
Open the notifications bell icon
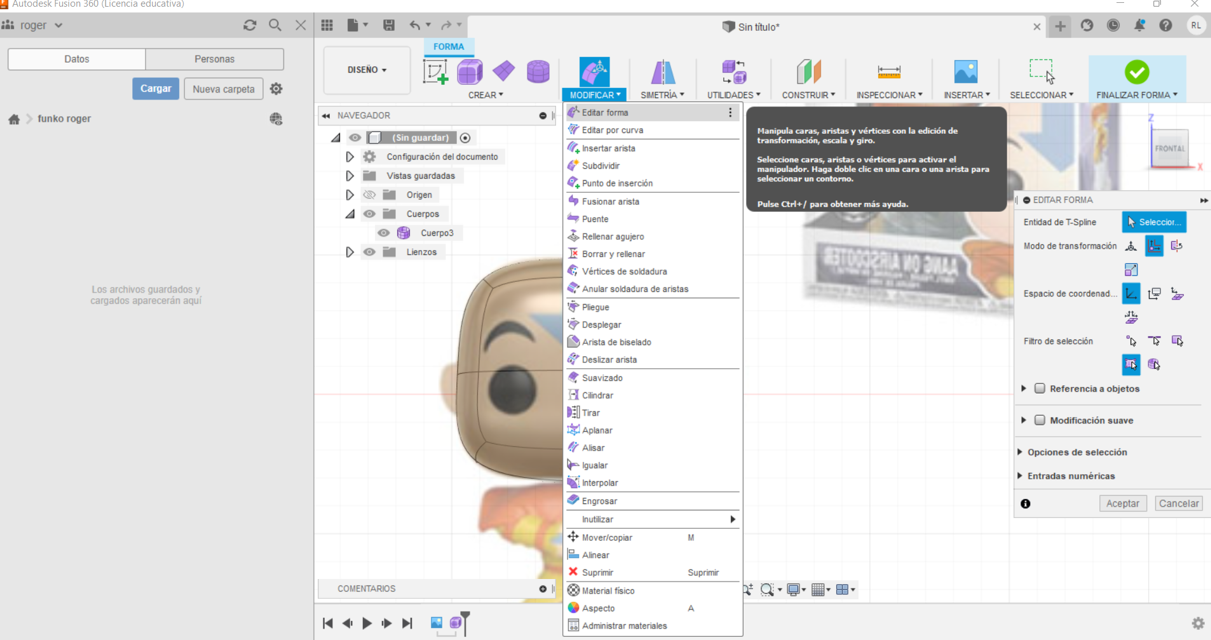click(x=1139, y=26)
